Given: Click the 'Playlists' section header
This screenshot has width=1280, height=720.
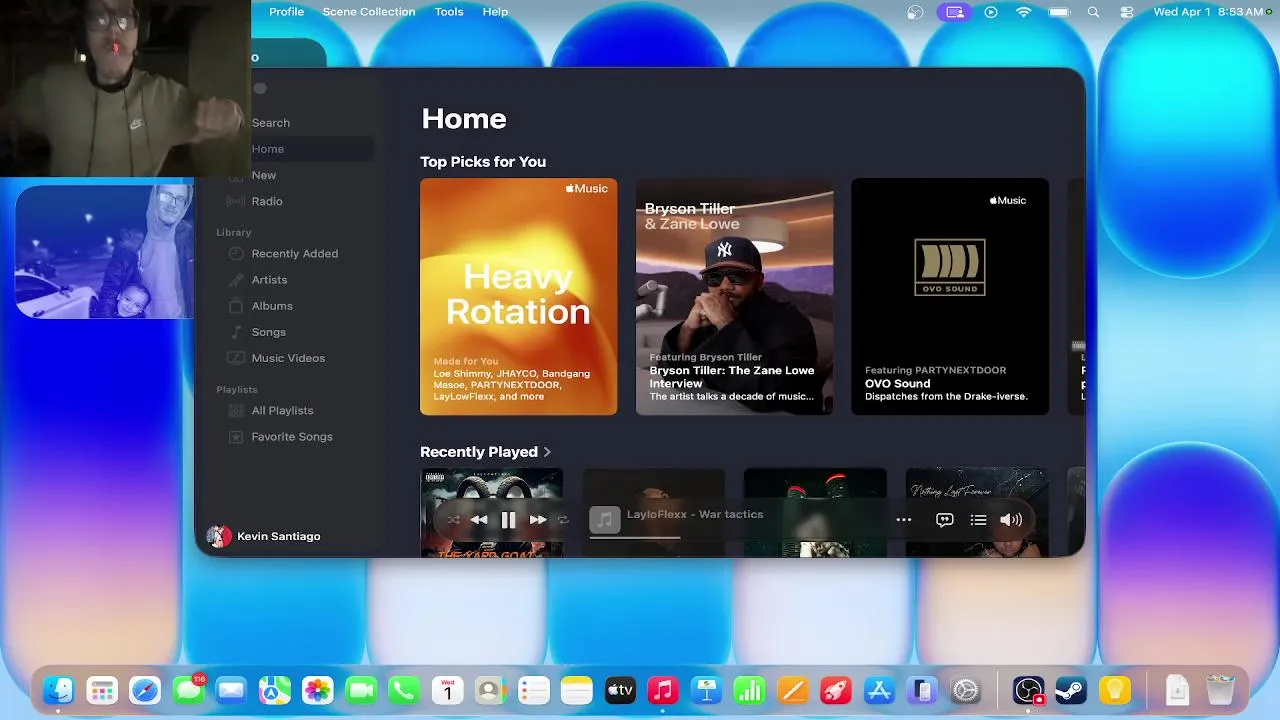Looking at the screenshot, I should click(x=237, y=390).
